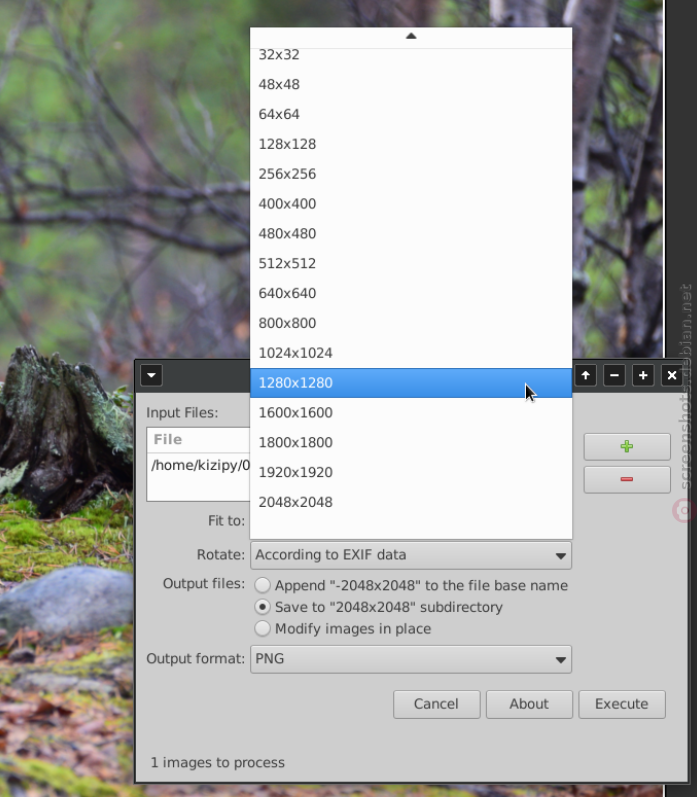Open the Rotate dropdown

pos(411,555)
